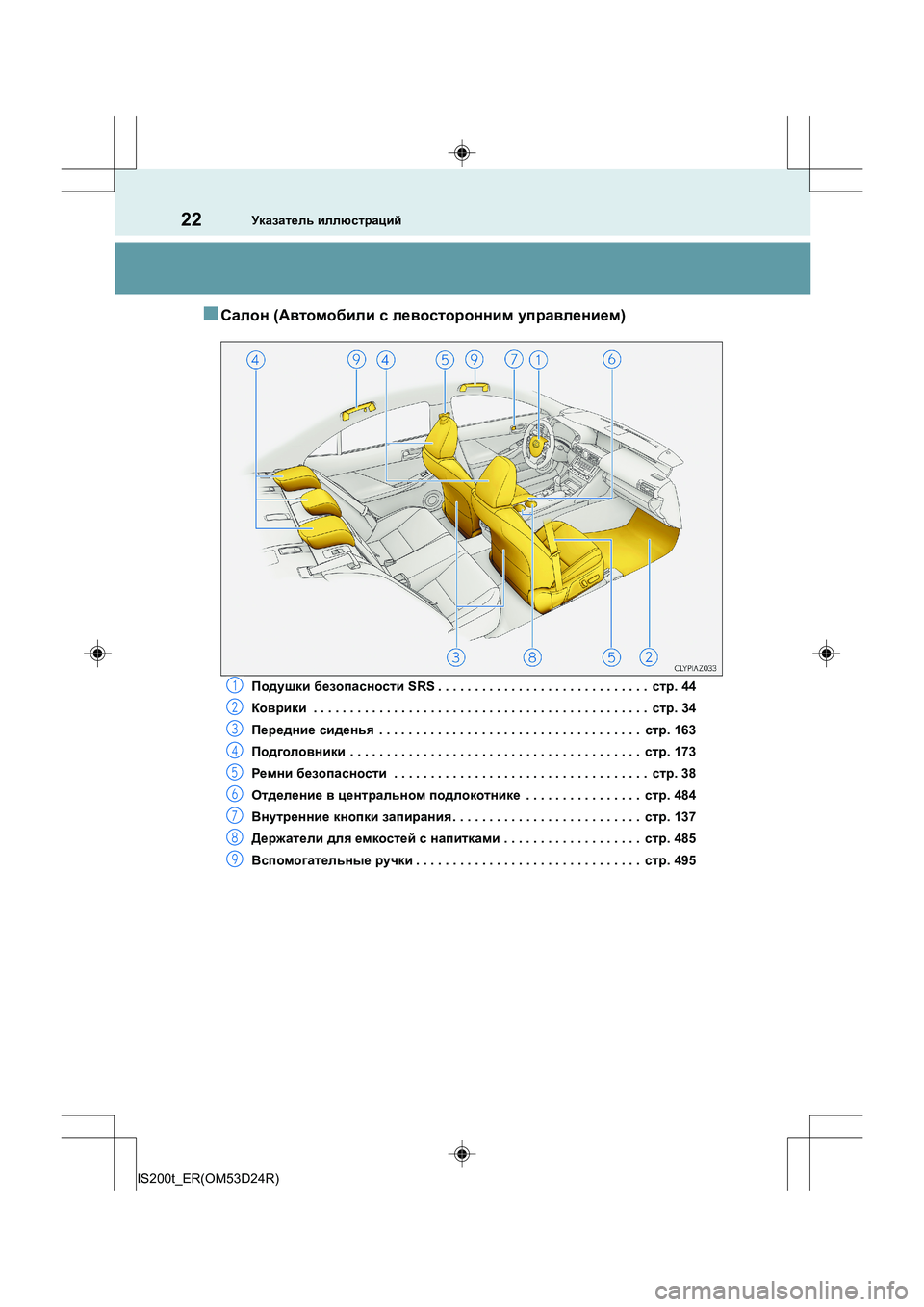Click the 'Внутренние кнопки запирания' entry
This screenshot has height=1307, width=924.
pos(351,817)
